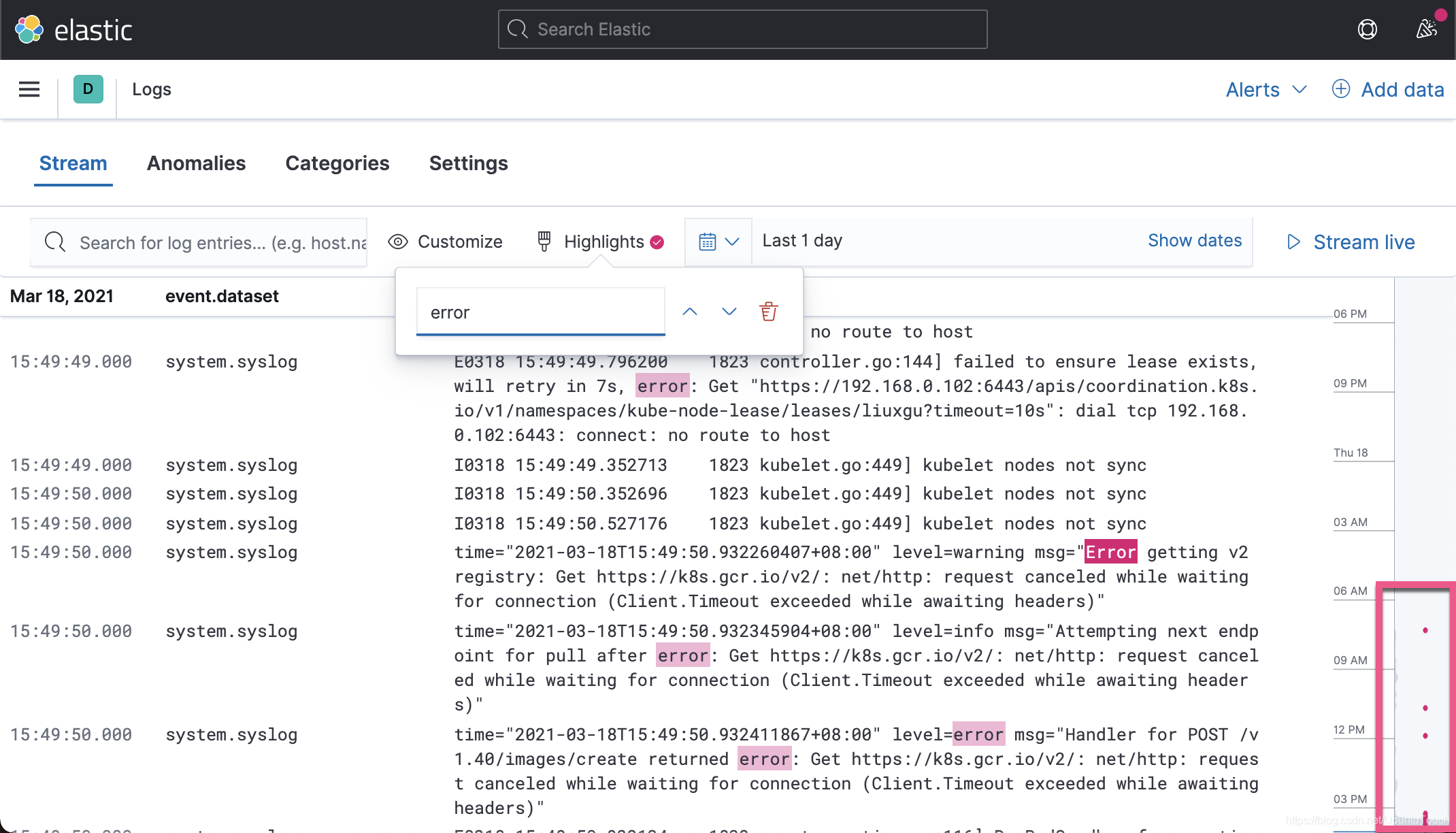
Task: Open the newsfeed celebration icon
Action: point(1426,29)
